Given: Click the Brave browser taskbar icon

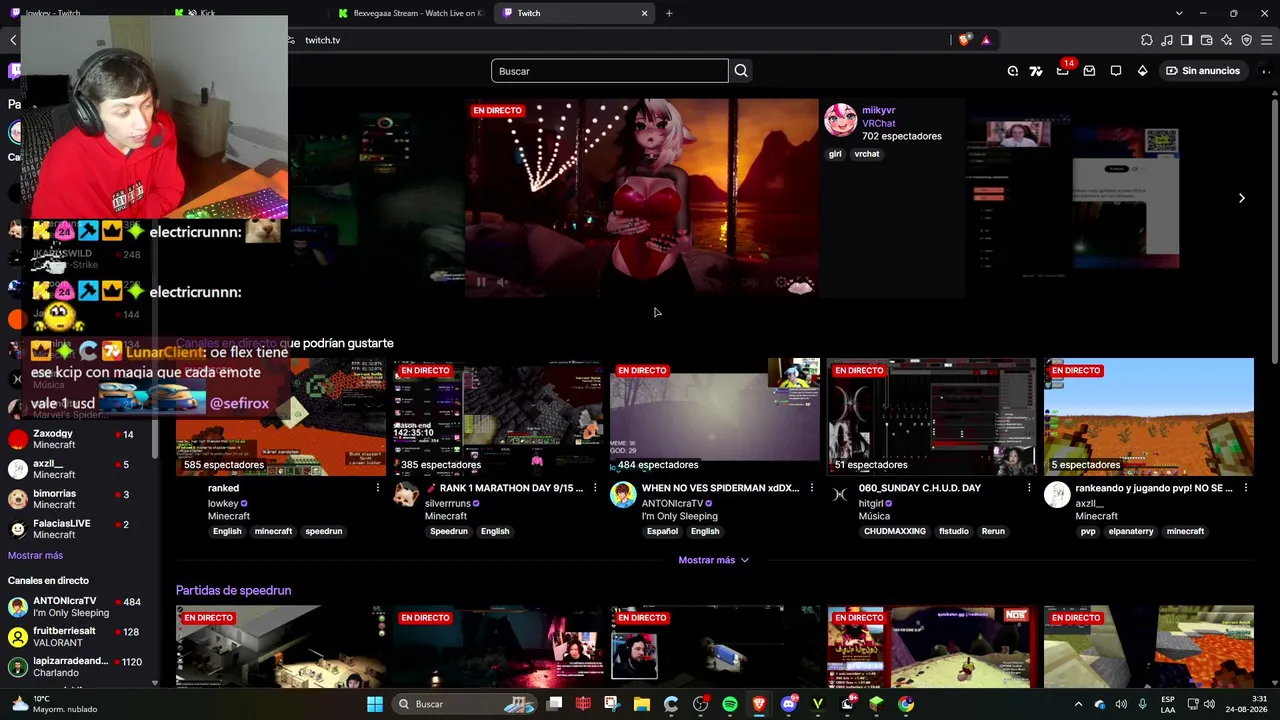Looking at the screenshot, I should [x=759, y=704].
